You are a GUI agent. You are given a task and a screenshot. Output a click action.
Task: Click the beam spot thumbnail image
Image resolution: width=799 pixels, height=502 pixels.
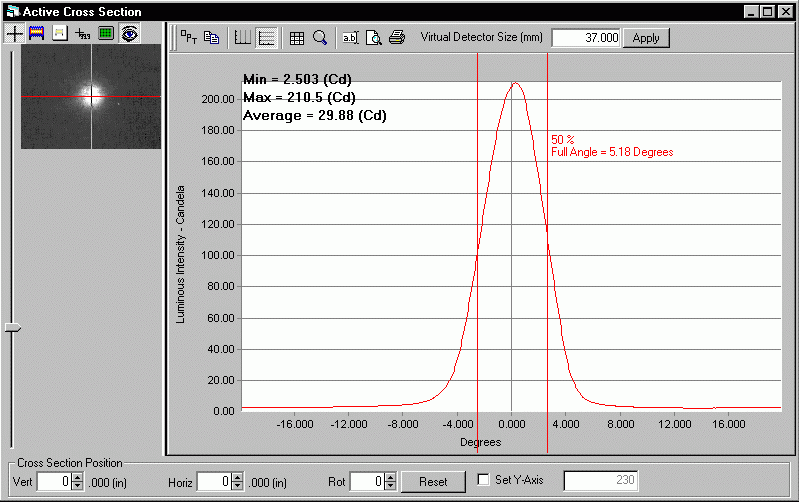click(91, 96)
